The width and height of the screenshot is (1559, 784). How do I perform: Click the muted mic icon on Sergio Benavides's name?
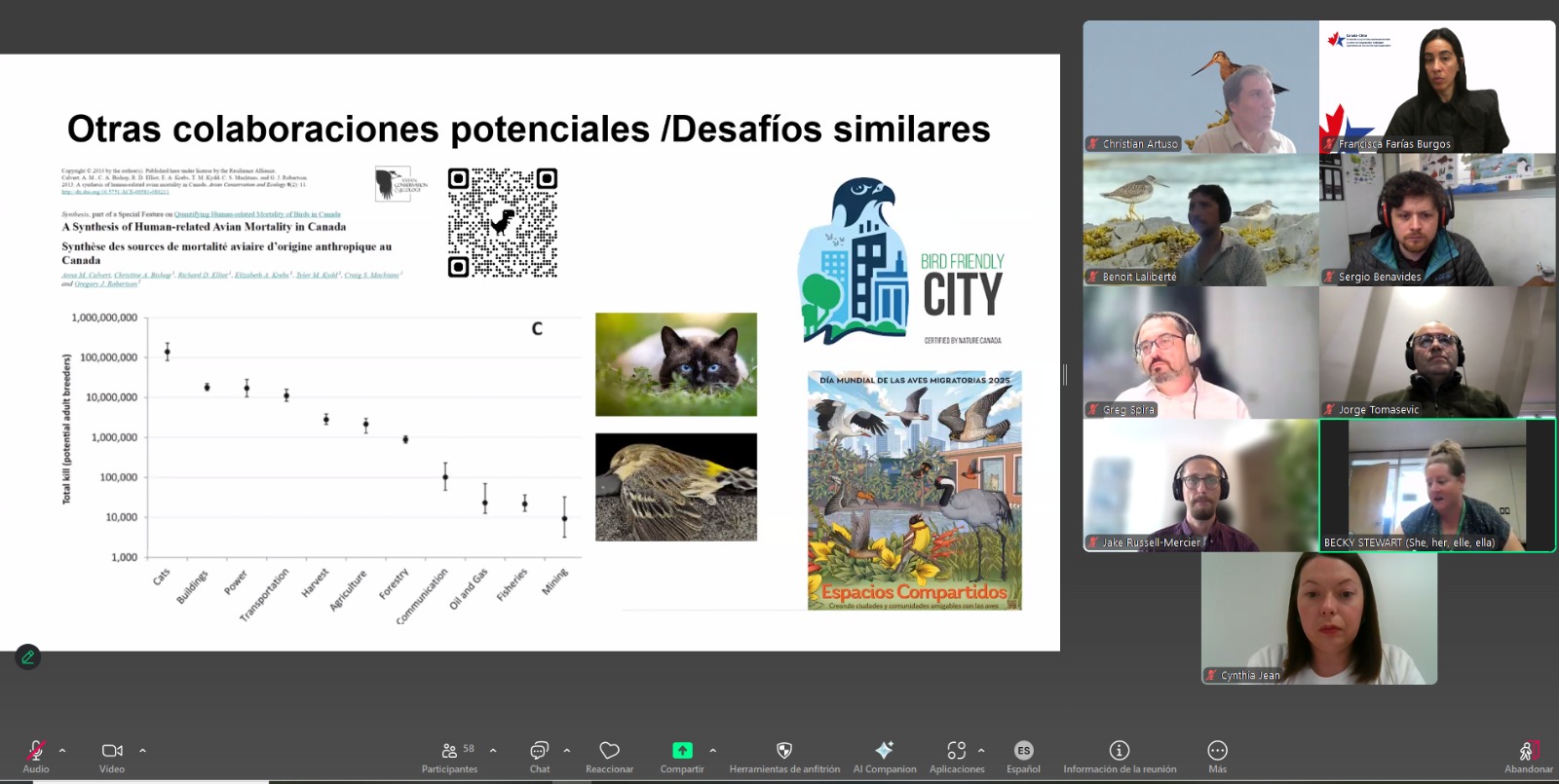1329,277
